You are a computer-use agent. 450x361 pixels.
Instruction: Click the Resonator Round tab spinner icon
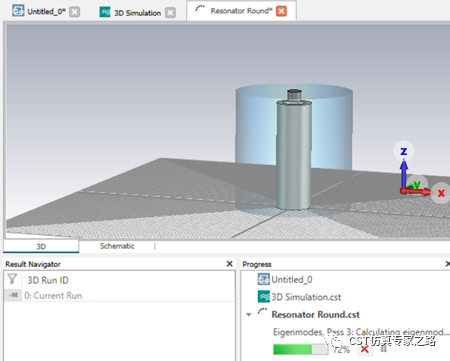click(200, 9)
